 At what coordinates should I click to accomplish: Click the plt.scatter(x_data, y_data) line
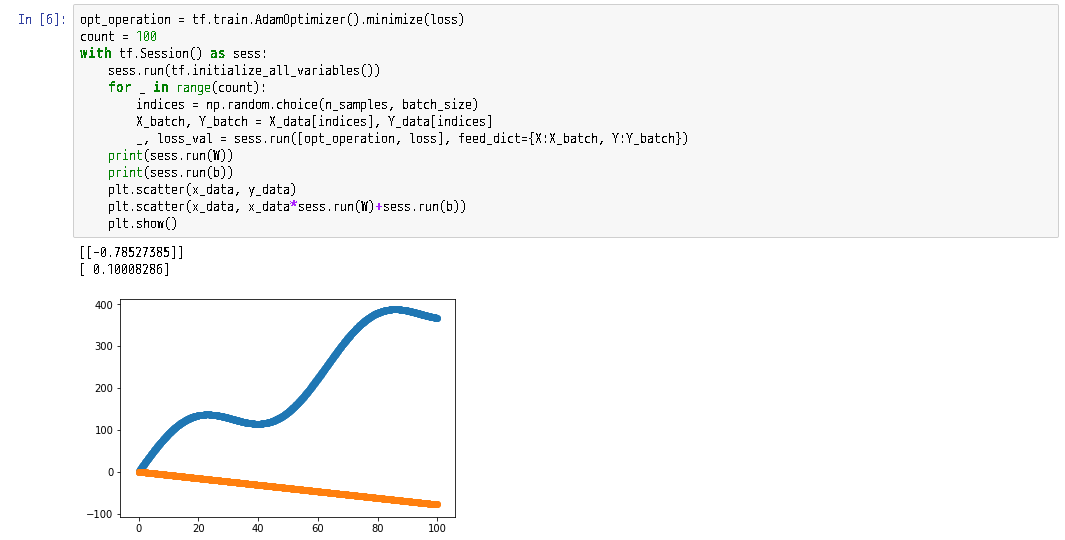click(x=202, y=189)
